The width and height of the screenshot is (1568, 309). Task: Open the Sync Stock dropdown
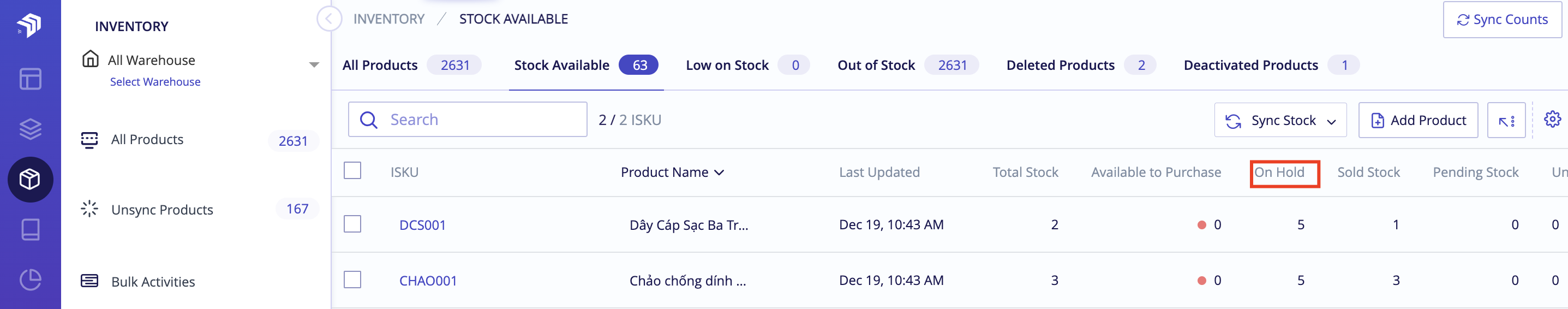coord(1280,120)
